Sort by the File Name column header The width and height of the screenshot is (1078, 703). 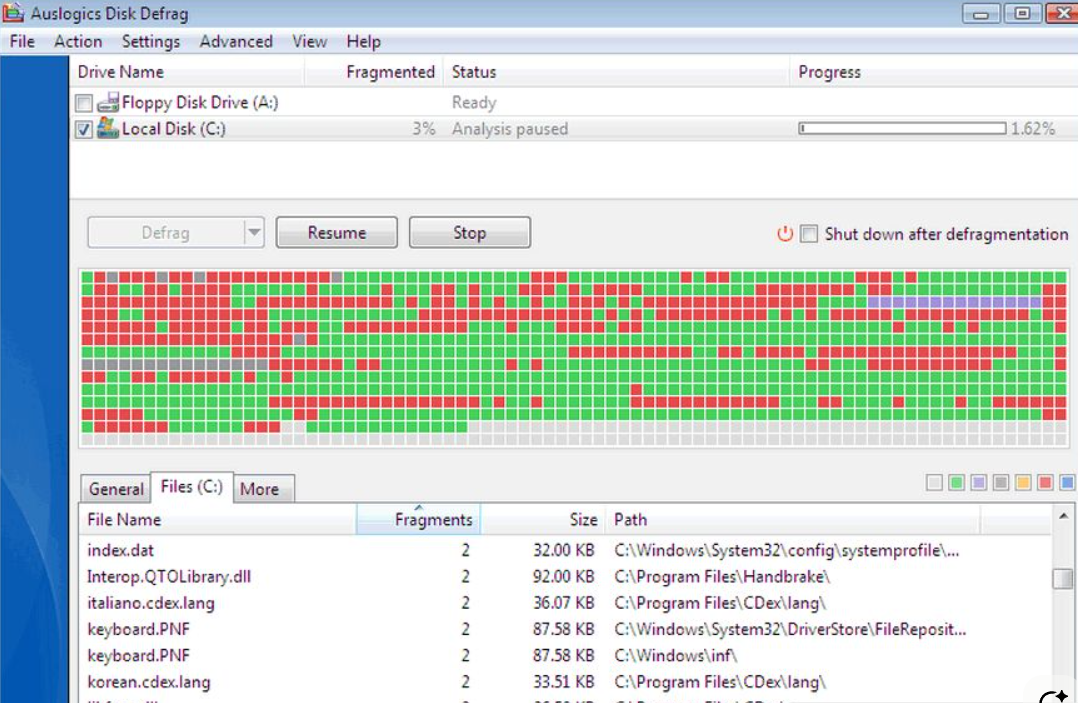(218, 519)
